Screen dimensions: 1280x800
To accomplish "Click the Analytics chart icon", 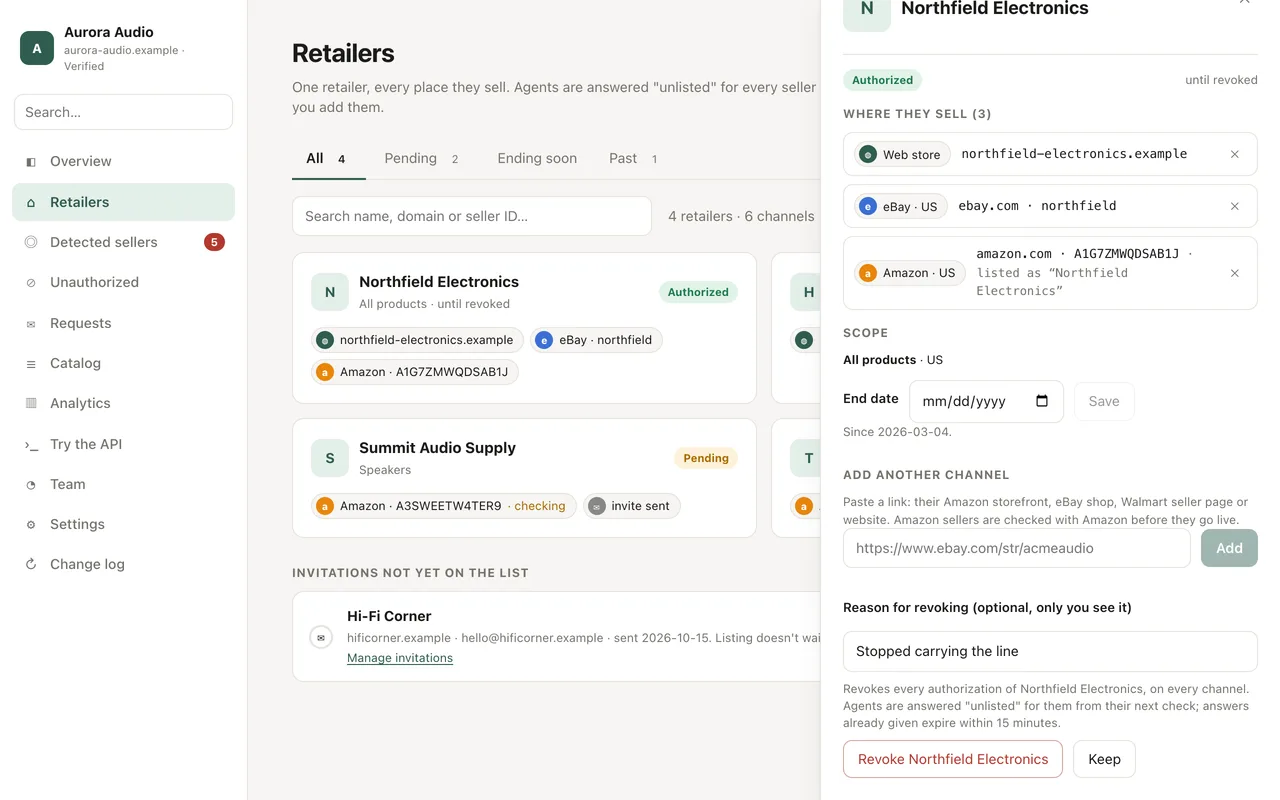I will pos(31,404).
